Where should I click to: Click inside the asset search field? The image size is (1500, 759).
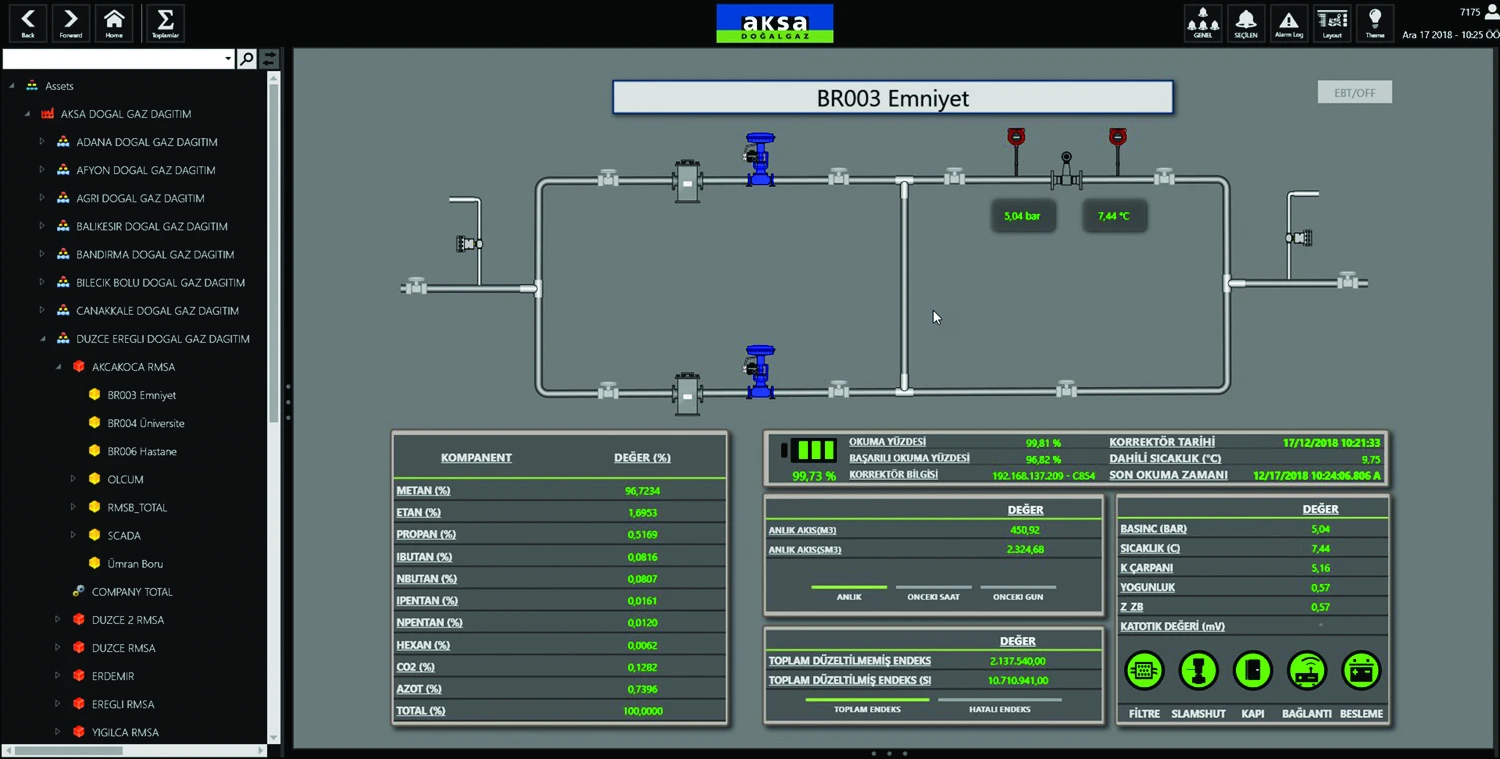115,58
